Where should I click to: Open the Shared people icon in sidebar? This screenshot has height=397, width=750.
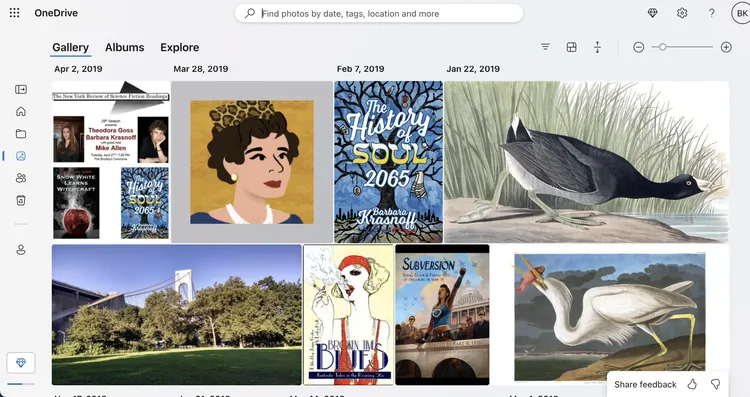coord(21,178)
